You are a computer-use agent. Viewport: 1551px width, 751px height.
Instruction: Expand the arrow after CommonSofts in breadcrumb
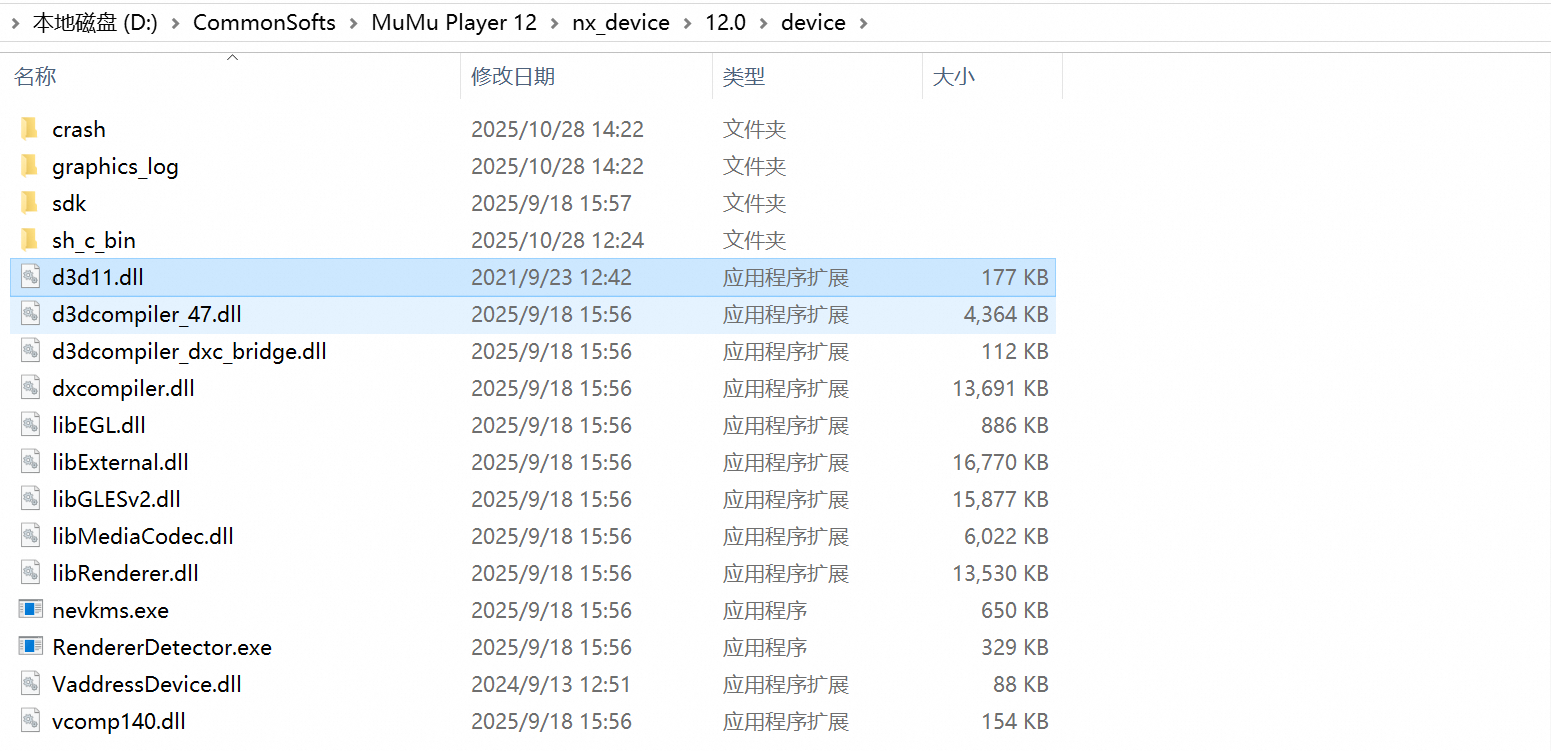tap(354, 23)
